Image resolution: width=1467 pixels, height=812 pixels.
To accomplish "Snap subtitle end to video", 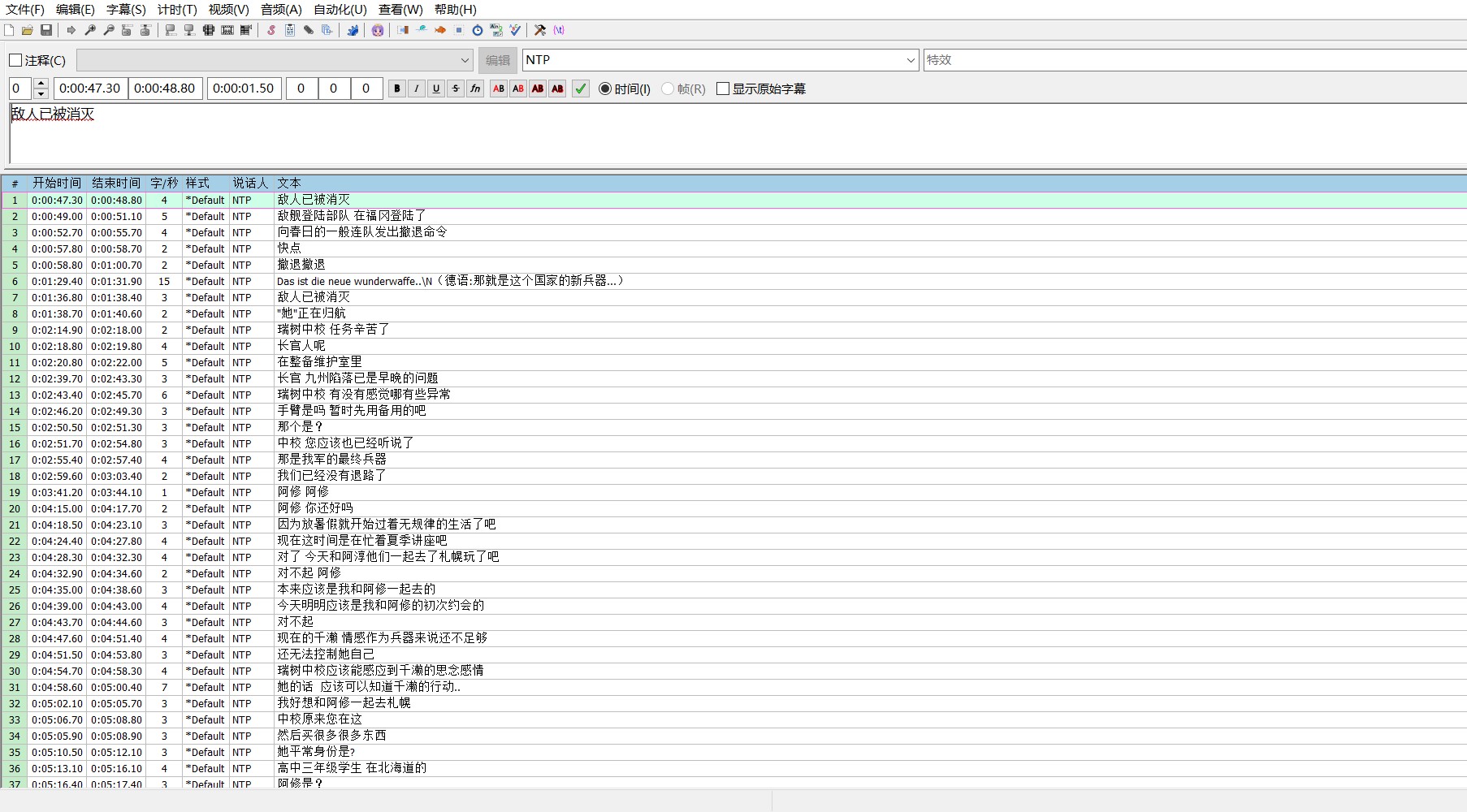I will pos(189,30).
